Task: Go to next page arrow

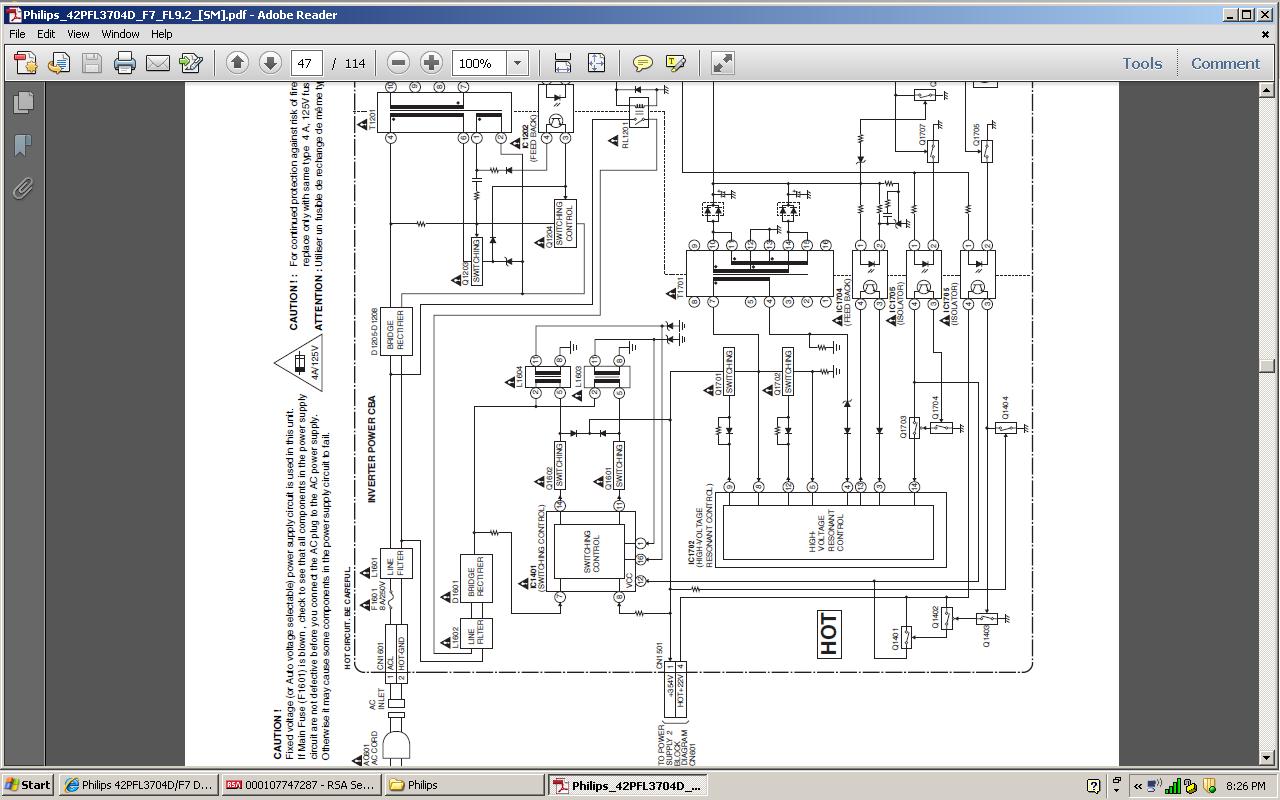Action: [x=270, y=63]
